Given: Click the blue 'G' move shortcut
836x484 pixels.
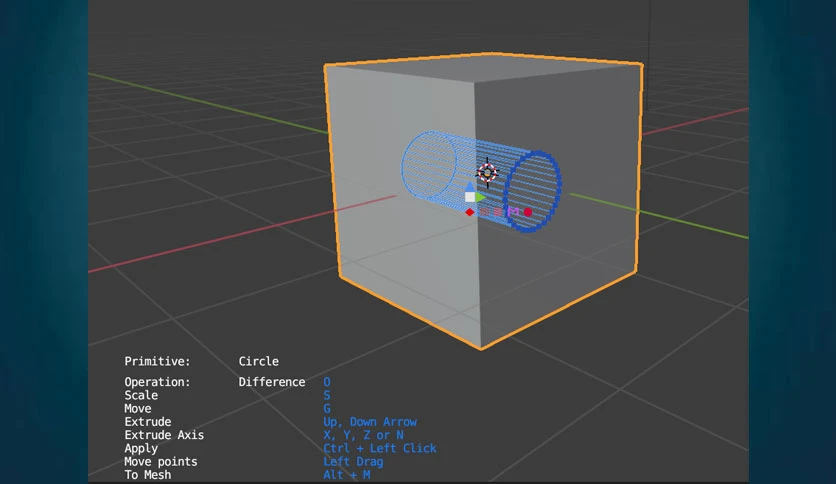Looking at the screenshot, I should point(327,409).
